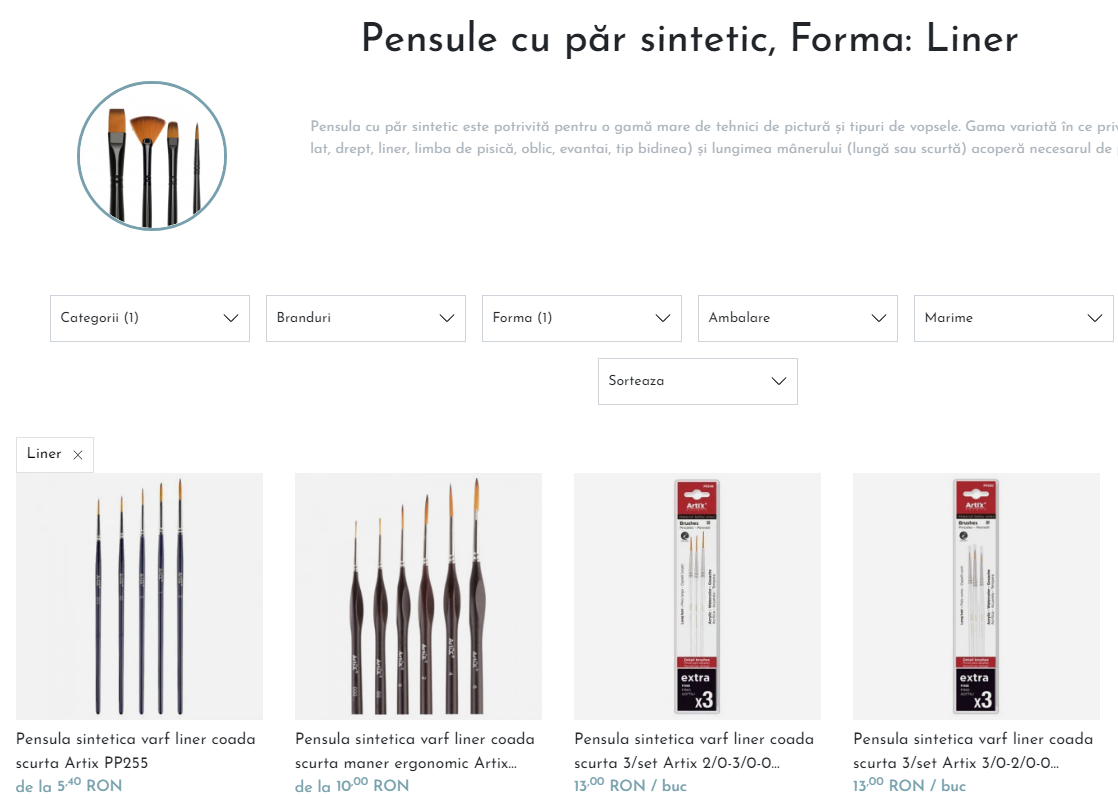
Task: Click the price de la 5.40 RON
Action: [69, 785]
